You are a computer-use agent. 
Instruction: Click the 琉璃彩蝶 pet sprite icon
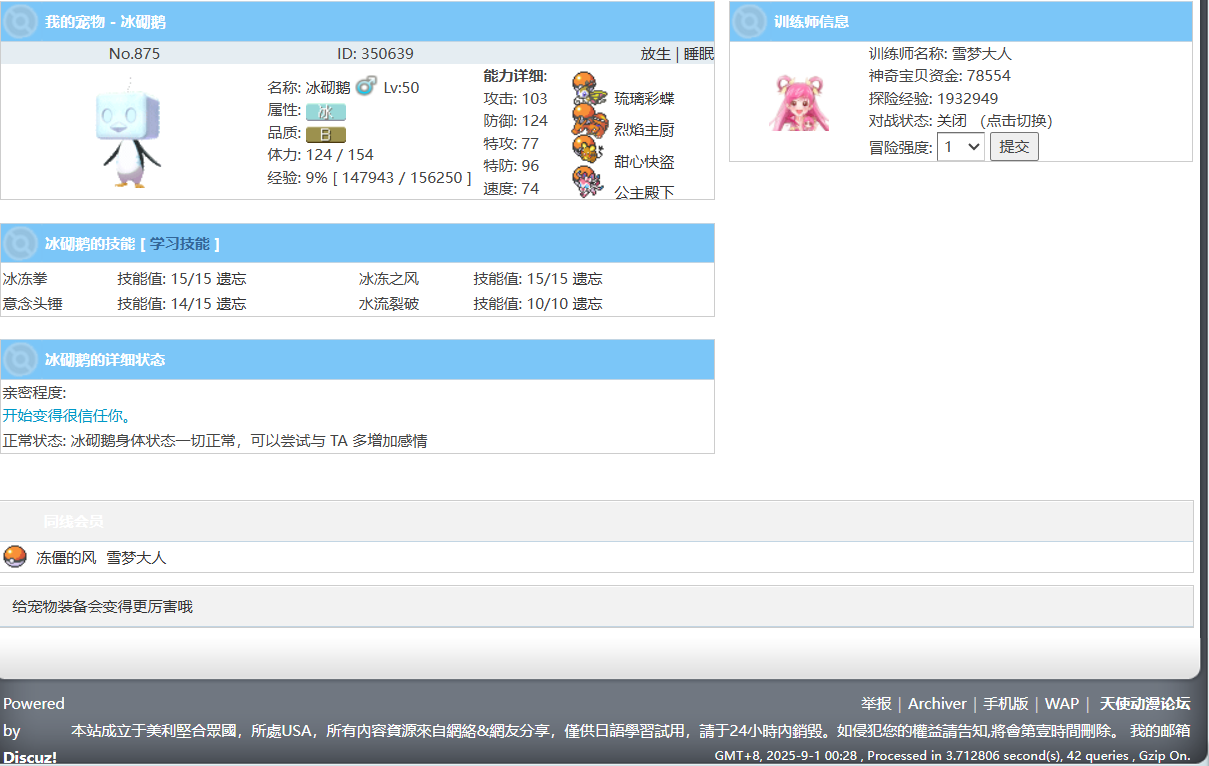589,90
